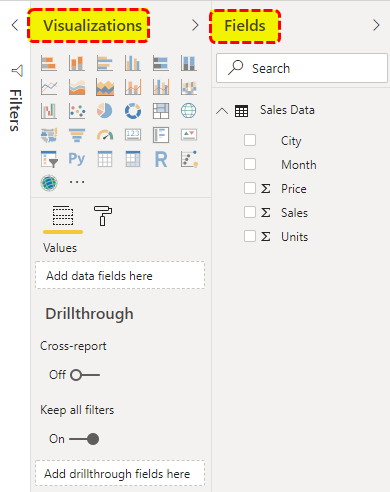Turn on the Cross-report toggle
Image resolution: width=390 pixels, height=492 pixels.
coord(85,375)
